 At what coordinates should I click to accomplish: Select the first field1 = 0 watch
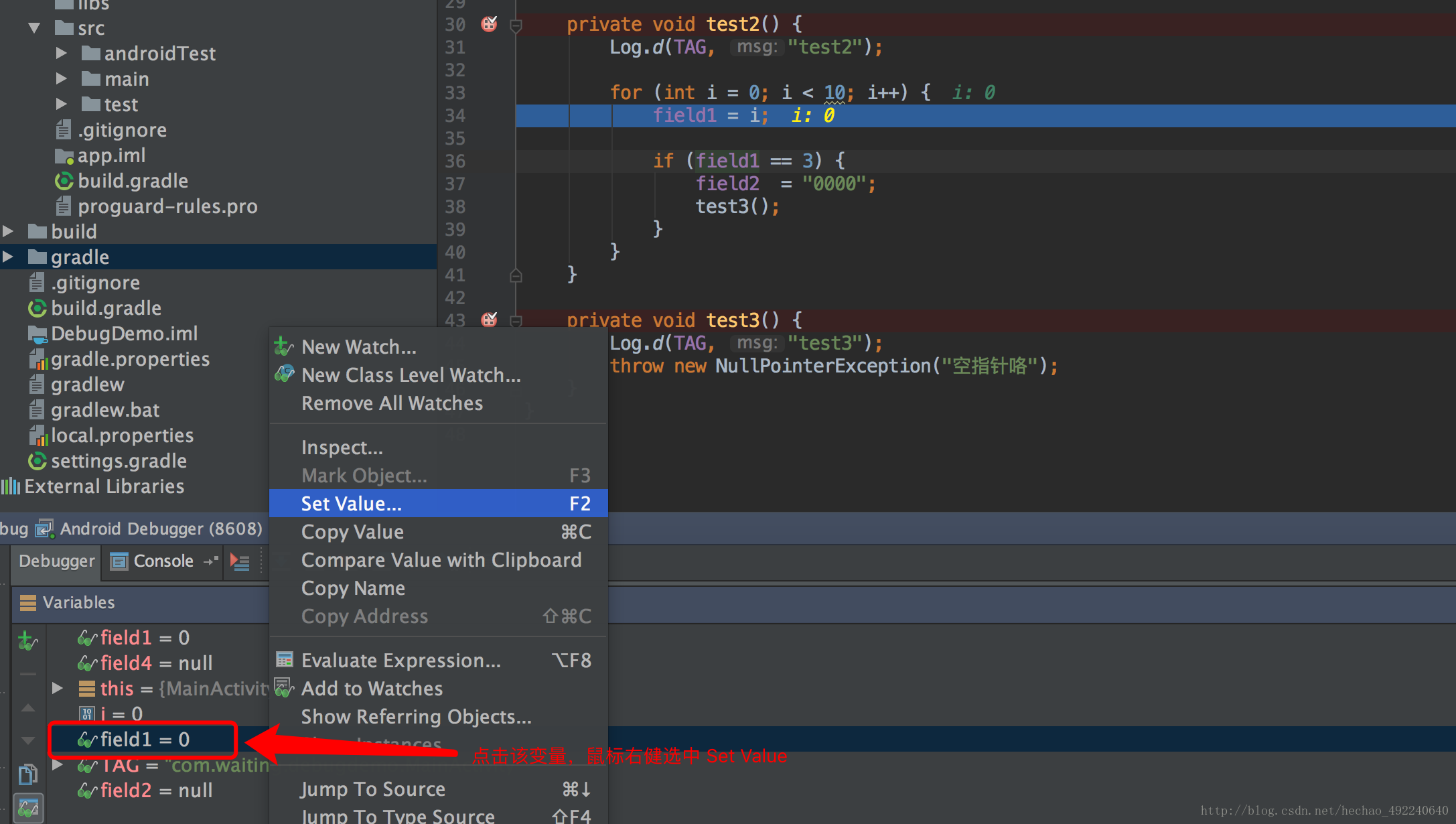coord(133,638)
